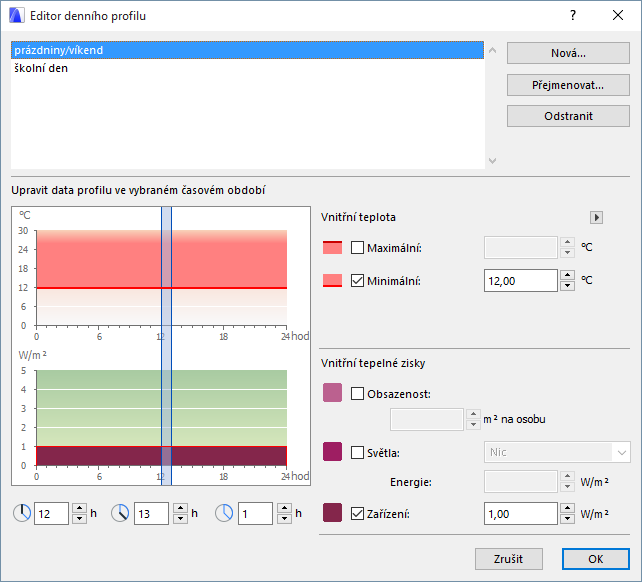Click the start time clock icon
The width and height of the screenshot is (642, 582).
(x=22, y=513)
